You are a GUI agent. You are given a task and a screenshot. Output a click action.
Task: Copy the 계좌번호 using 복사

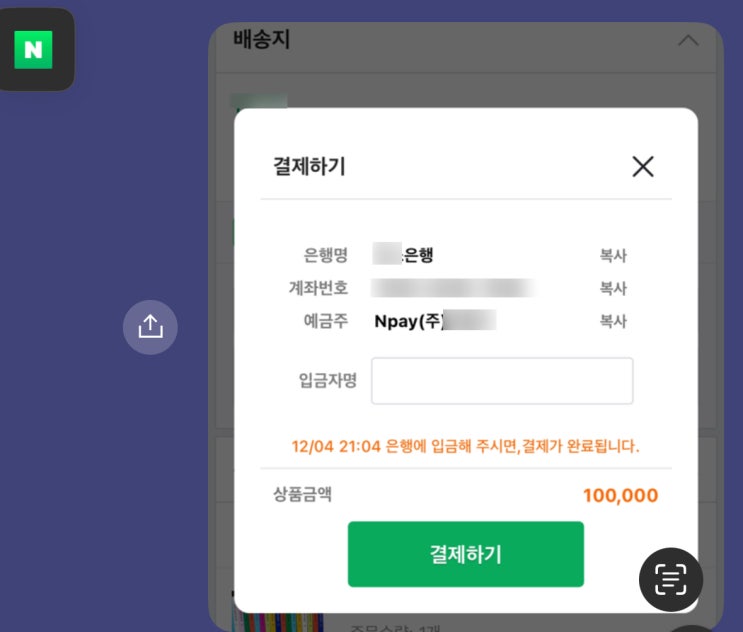[613, 289]
